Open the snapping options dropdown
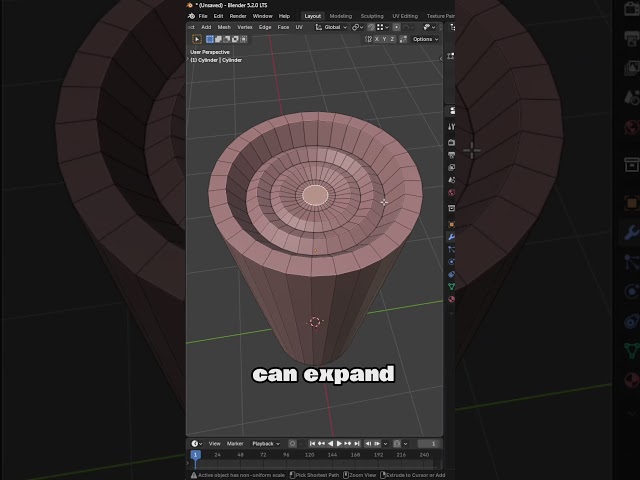The height and width of the screenshot is (480, 640). coord(382,27)
